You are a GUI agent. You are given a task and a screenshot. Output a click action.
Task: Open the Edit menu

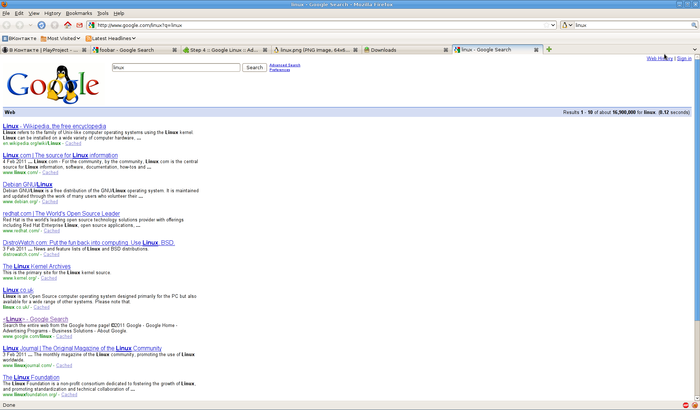19,13
